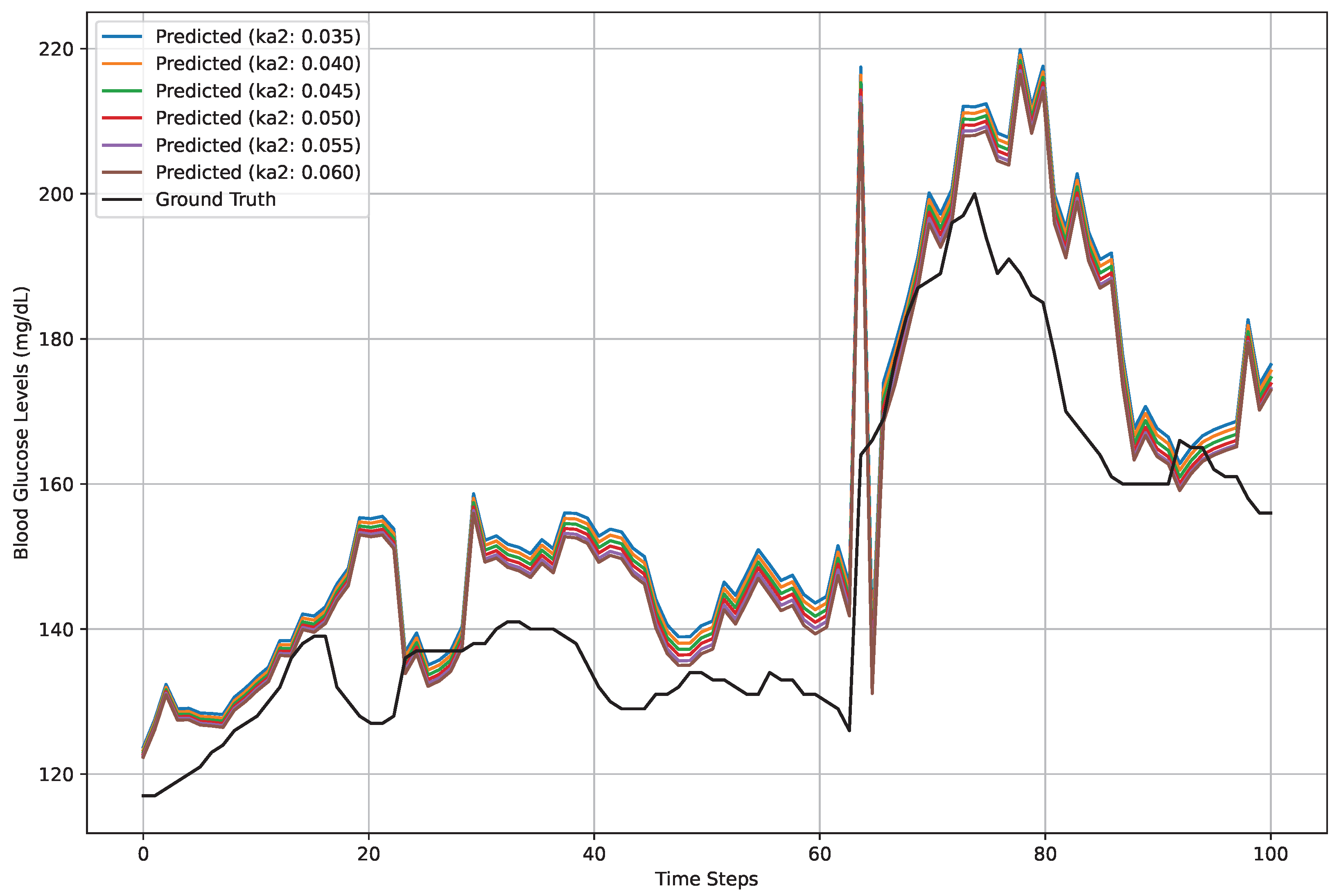The image size is (1339, 896).
Task: Click the 160 y-axis tick label
Action: point(56,484)
